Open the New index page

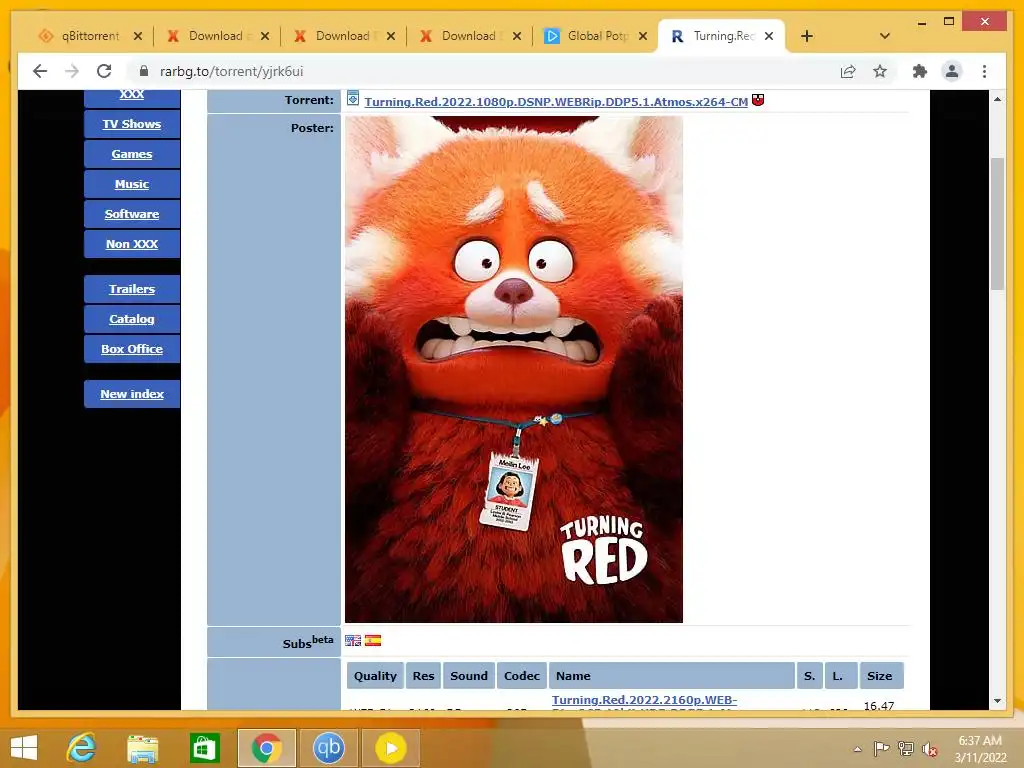[132, 394]
